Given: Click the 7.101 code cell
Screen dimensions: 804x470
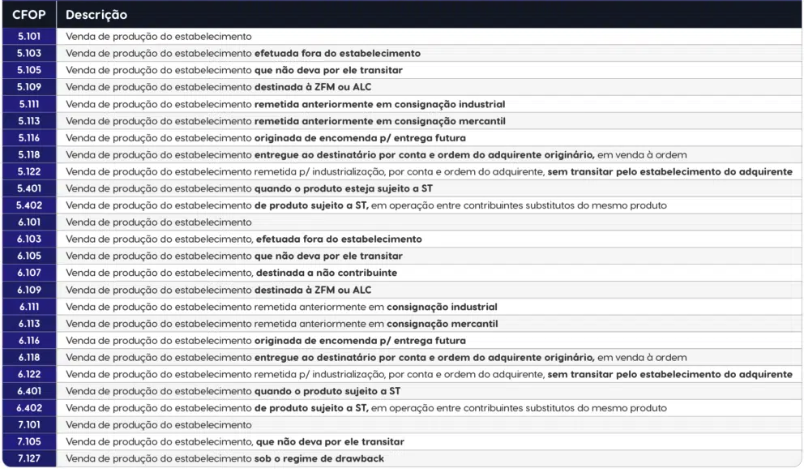Looking at the screenshot, I should point(29,425).
